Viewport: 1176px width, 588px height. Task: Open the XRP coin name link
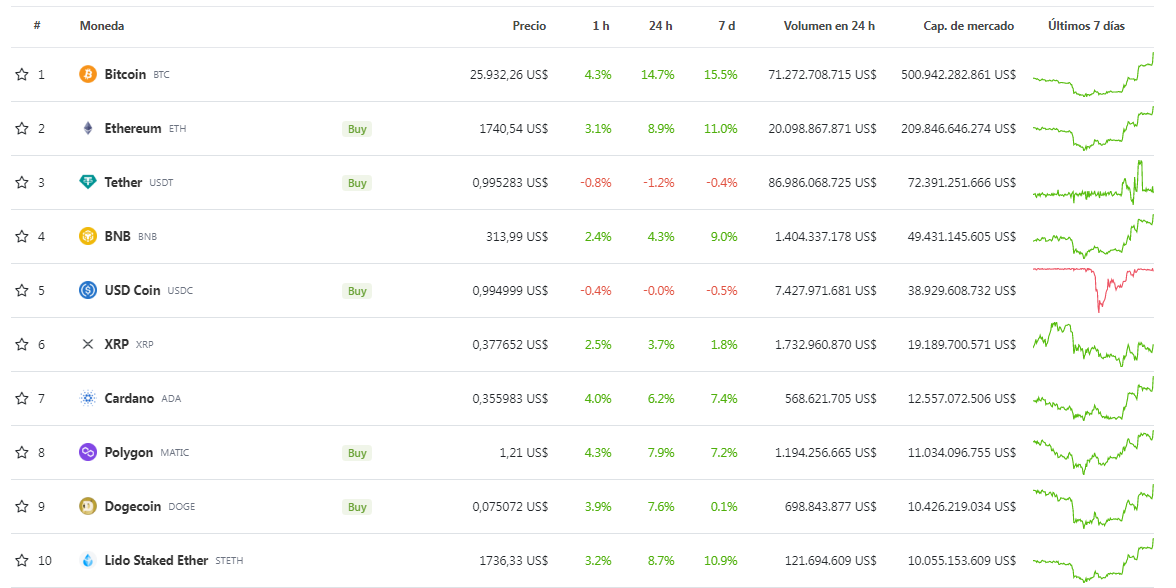pyautogui.click(x=116, y=344)
